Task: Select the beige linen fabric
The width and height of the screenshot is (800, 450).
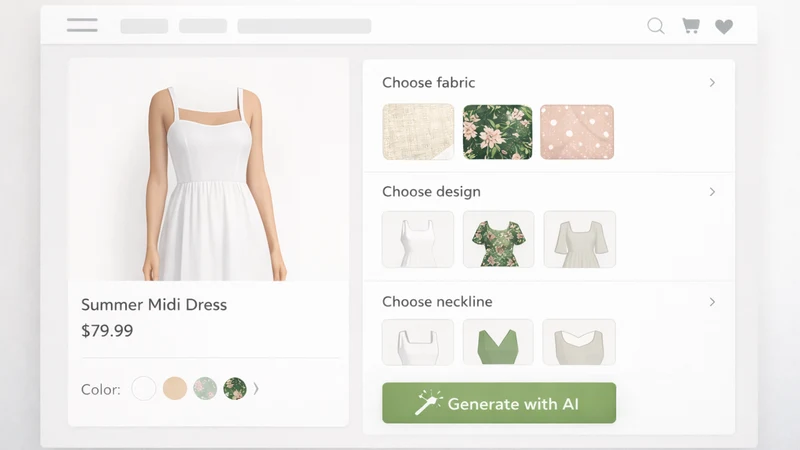Action: pyautogui.click(x=418, y=132)
